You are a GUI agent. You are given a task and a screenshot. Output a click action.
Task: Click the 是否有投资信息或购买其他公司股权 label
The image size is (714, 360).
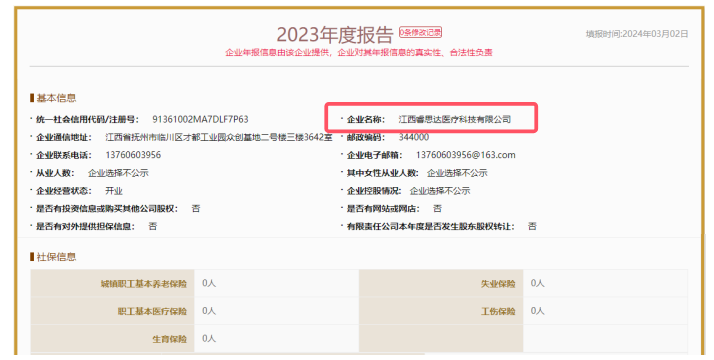tap(107, 208)
